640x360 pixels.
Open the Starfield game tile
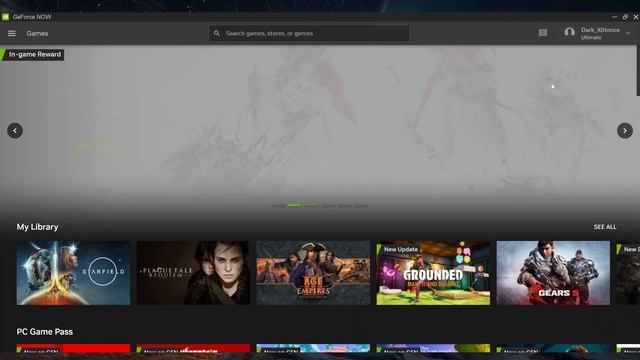point(73,273)
